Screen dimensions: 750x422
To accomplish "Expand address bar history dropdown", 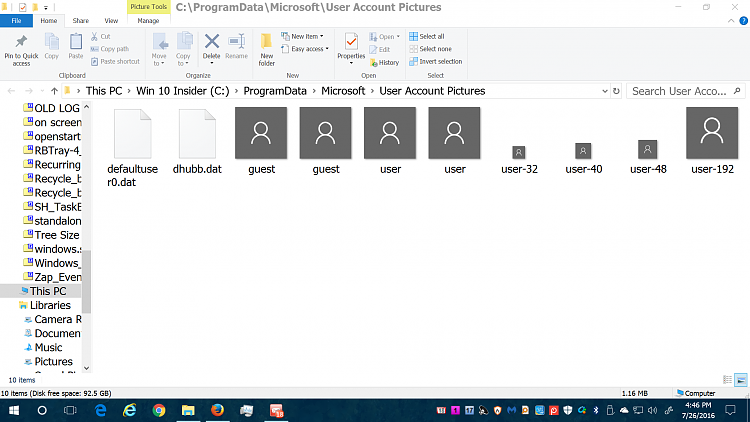I will (x=605, y=91).
